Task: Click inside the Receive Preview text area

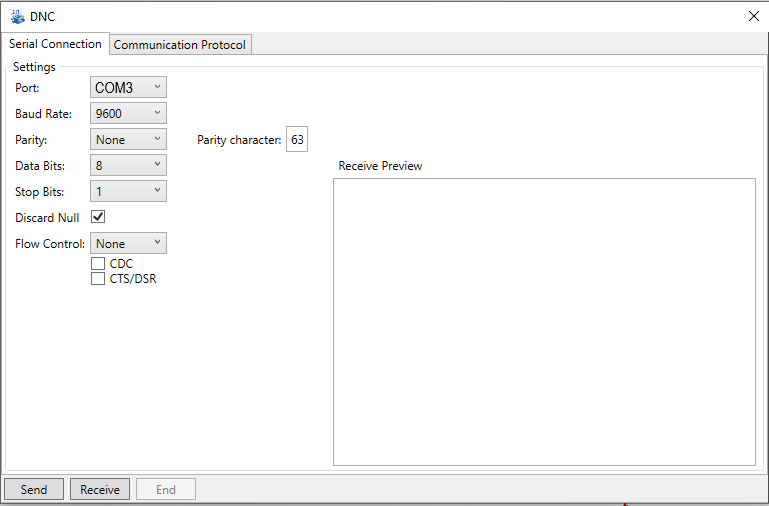Action: (x=544, y=322)
